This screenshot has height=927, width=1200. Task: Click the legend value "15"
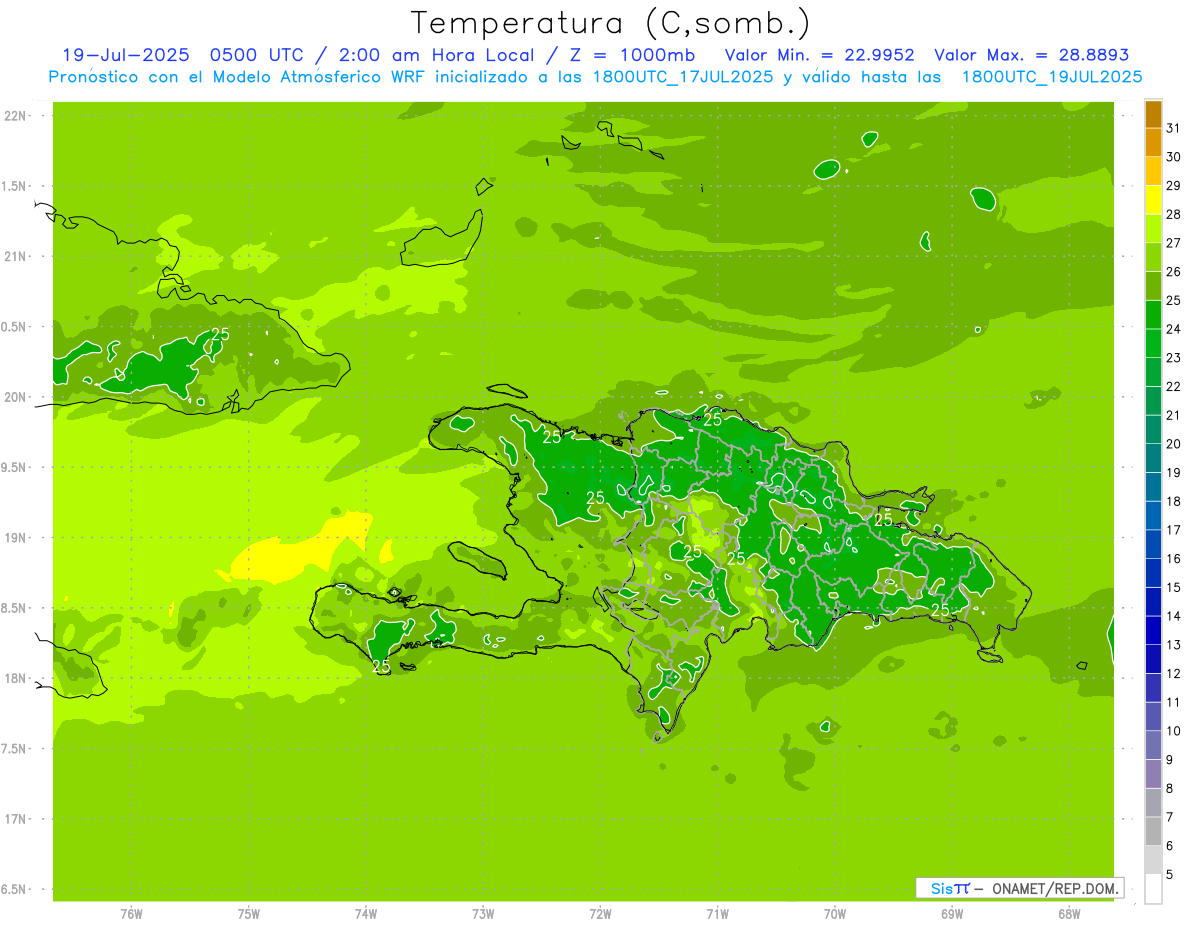(1174, 588)
